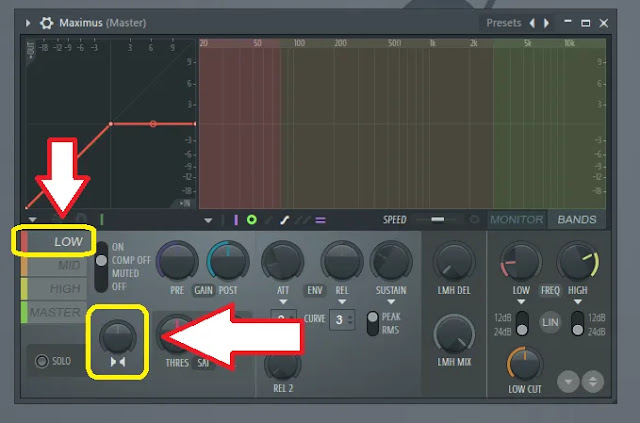The image size is (640, 423).
Task: Open REL options dropdown arrow
Action: [x=342, y=302]
